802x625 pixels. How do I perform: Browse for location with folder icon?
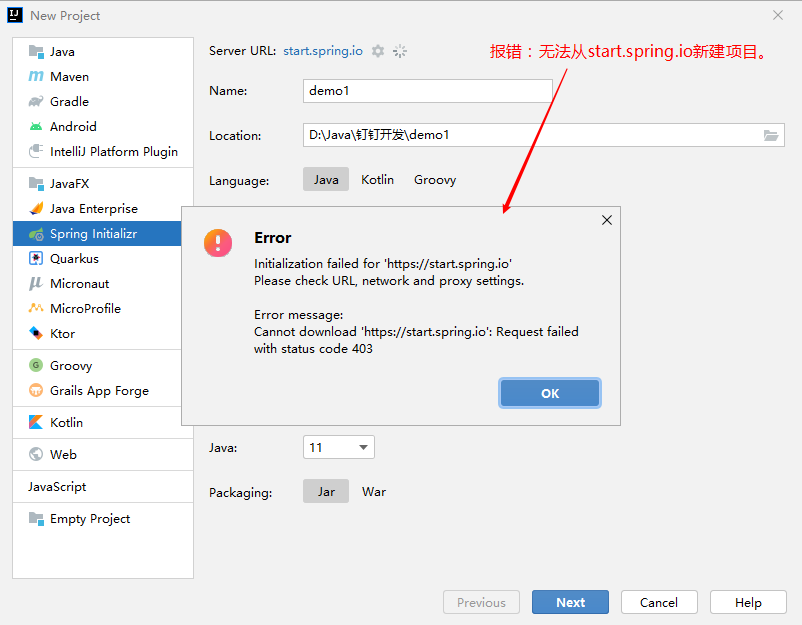point(771,136)
